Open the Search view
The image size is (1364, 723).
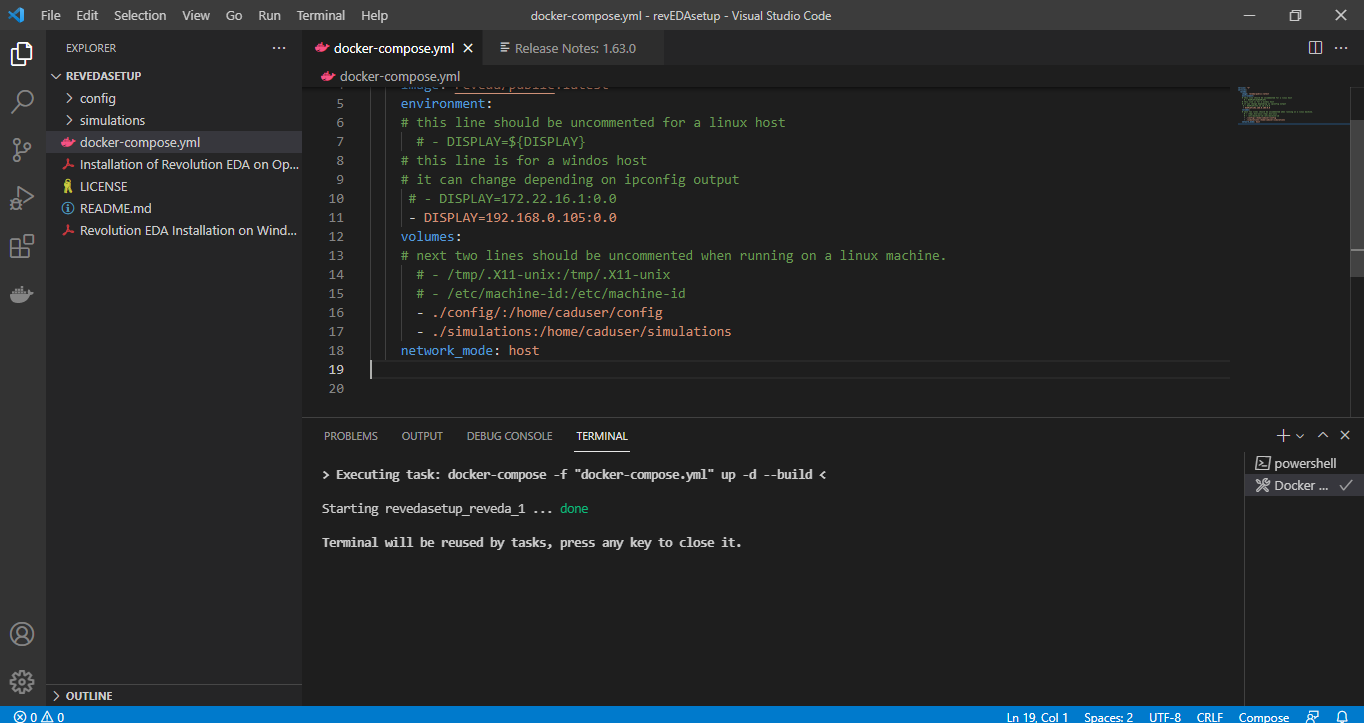click(21, 102)
